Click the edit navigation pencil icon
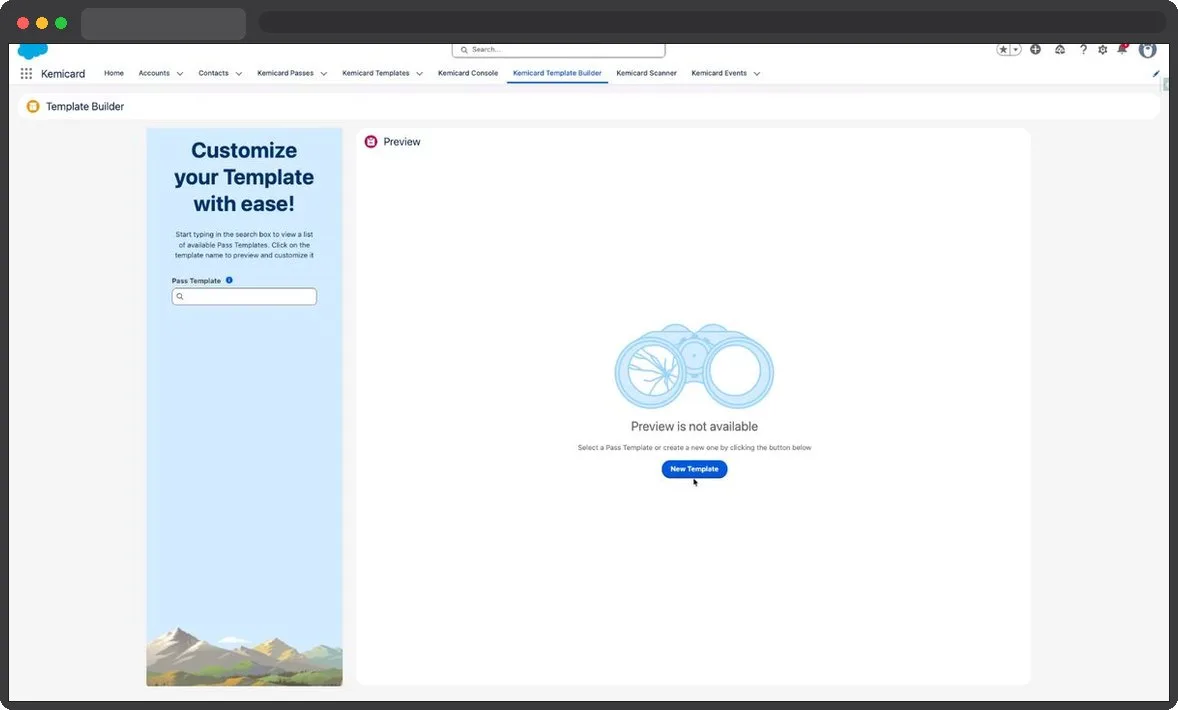 point(1155,74)
